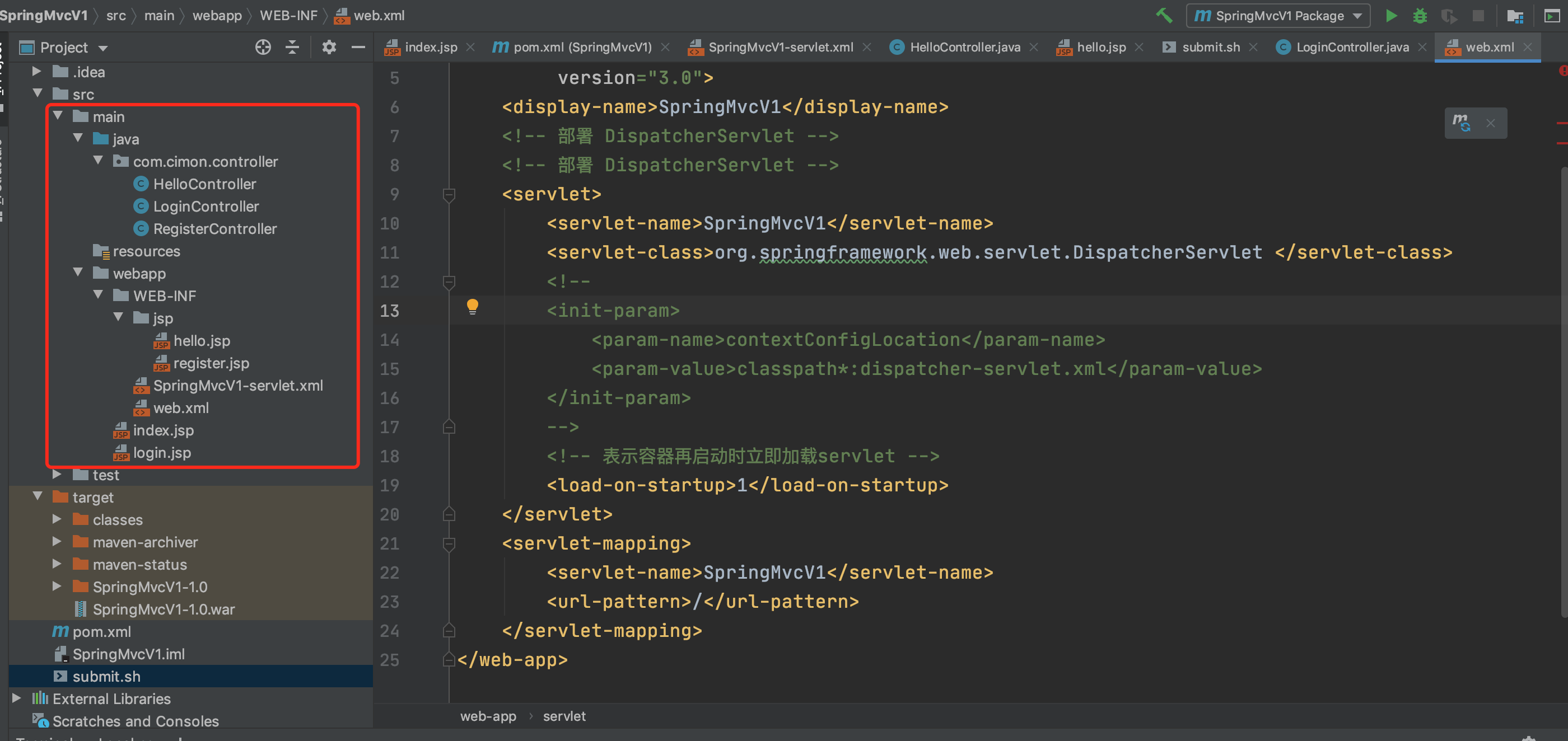
Task: Expand the .idea folder
Action: [36, 71]
